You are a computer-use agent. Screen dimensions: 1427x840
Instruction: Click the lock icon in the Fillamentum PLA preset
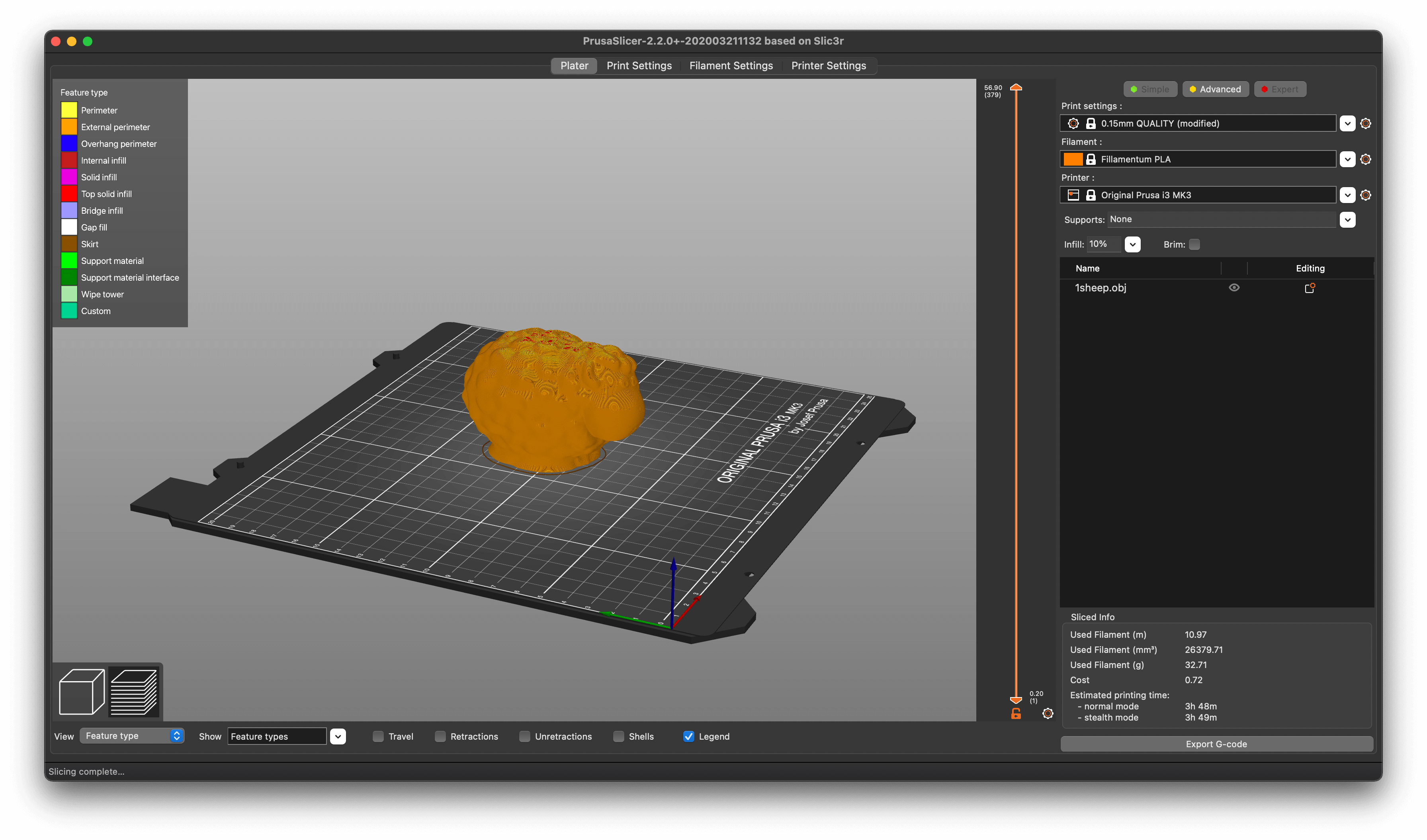(1091, 159)
